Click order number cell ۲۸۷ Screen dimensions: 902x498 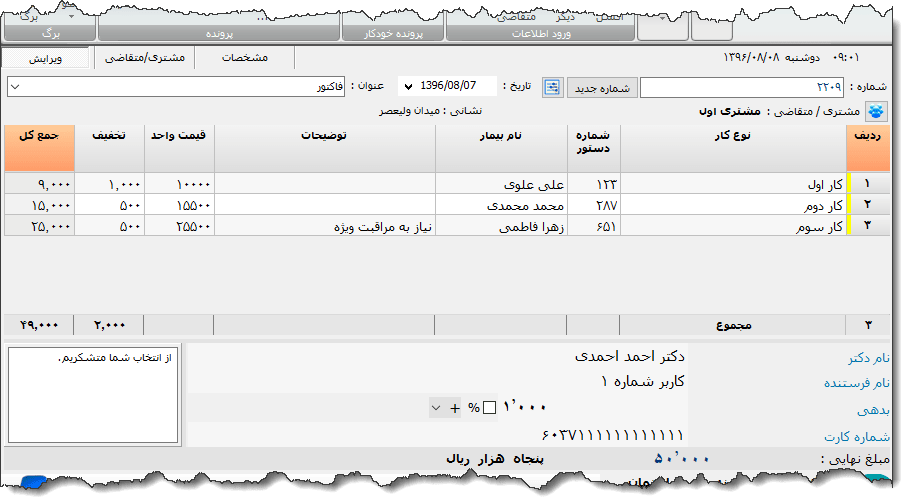coord(594,205)
